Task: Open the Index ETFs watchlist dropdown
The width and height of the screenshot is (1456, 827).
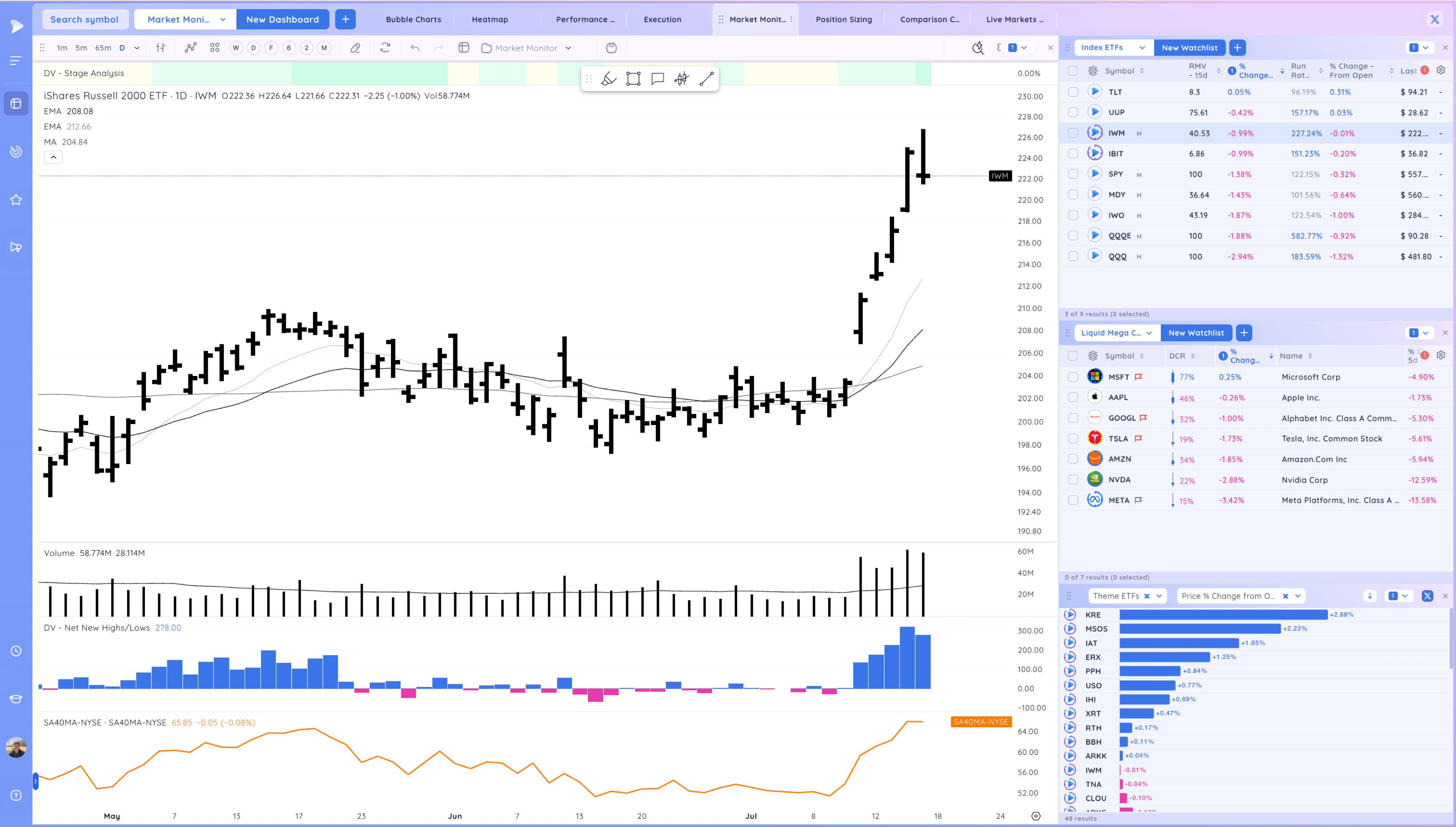Action: click(1113, 48)
